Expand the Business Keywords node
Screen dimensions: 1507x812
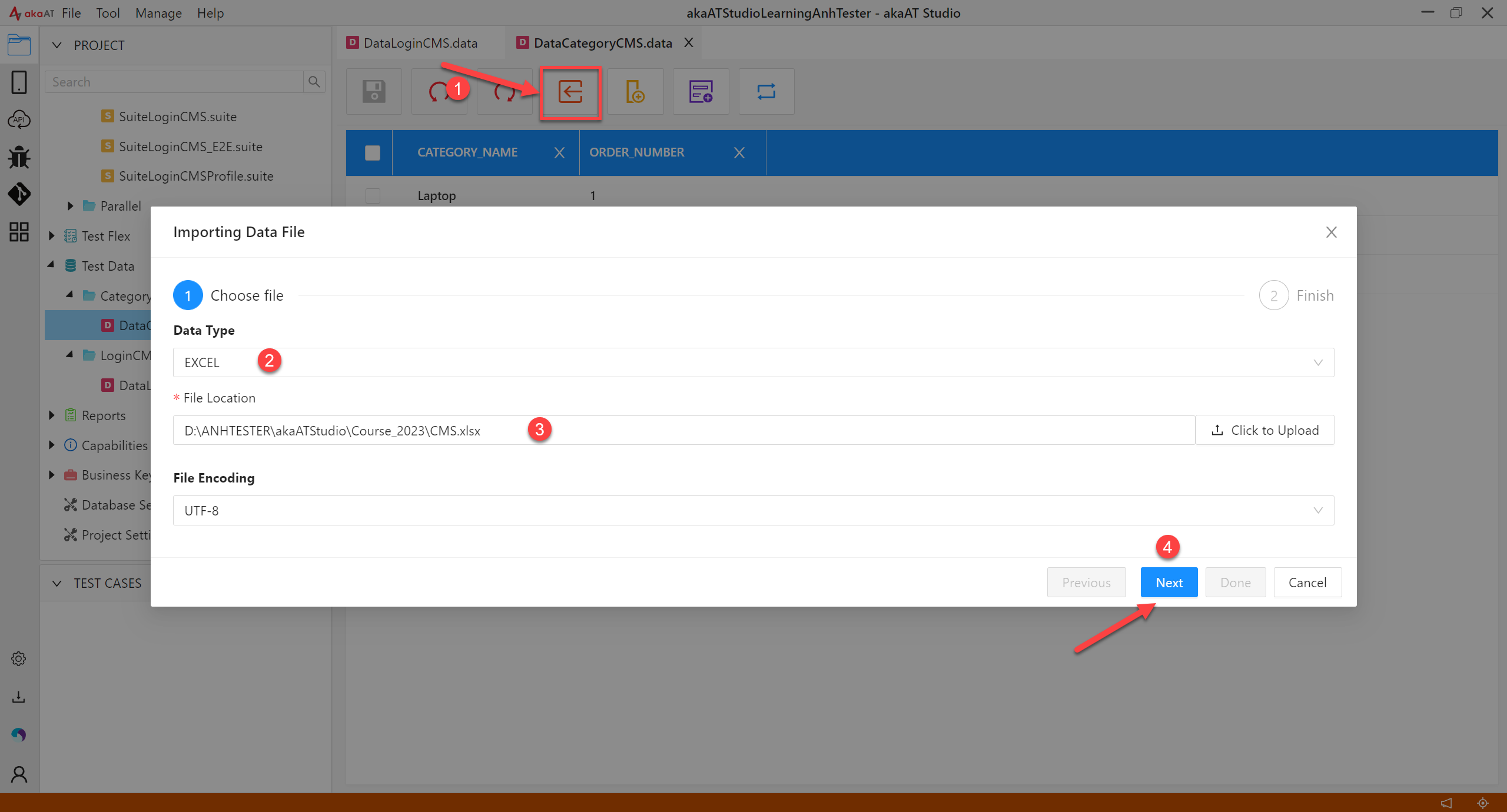(52, 475)
